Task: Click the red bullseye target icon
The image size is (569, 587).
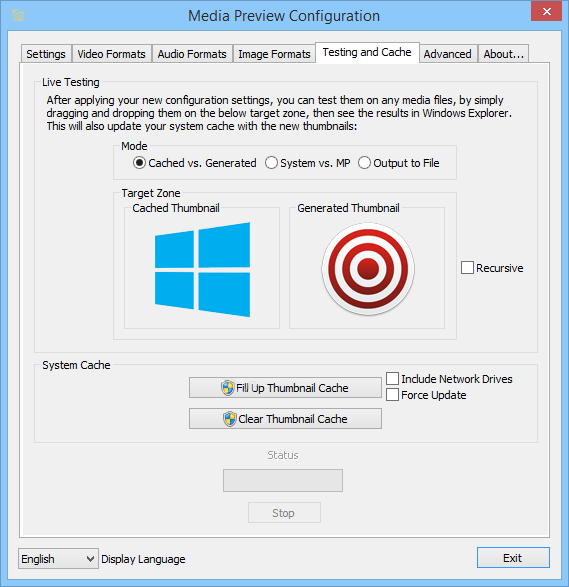Action: 368,269
